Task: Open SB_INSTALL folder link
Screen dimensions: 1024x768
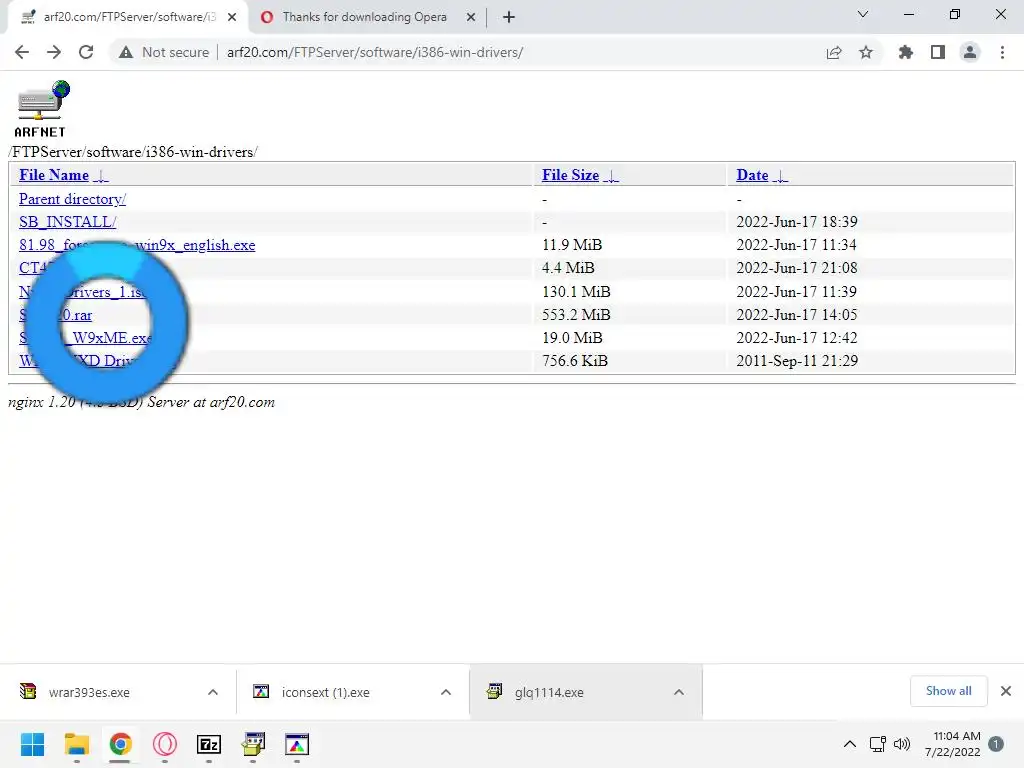Action: click(x=68, y=222)
